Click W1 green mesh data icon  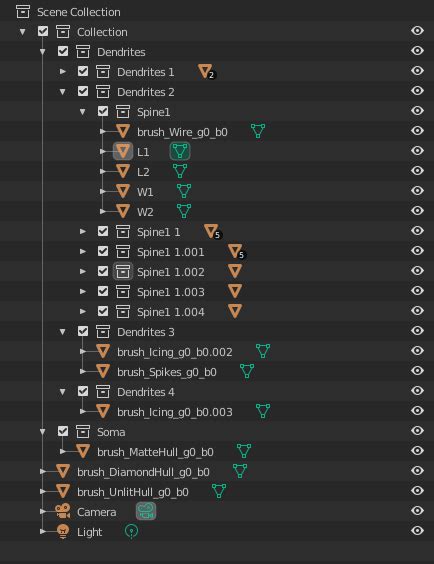tap(184, 191)
